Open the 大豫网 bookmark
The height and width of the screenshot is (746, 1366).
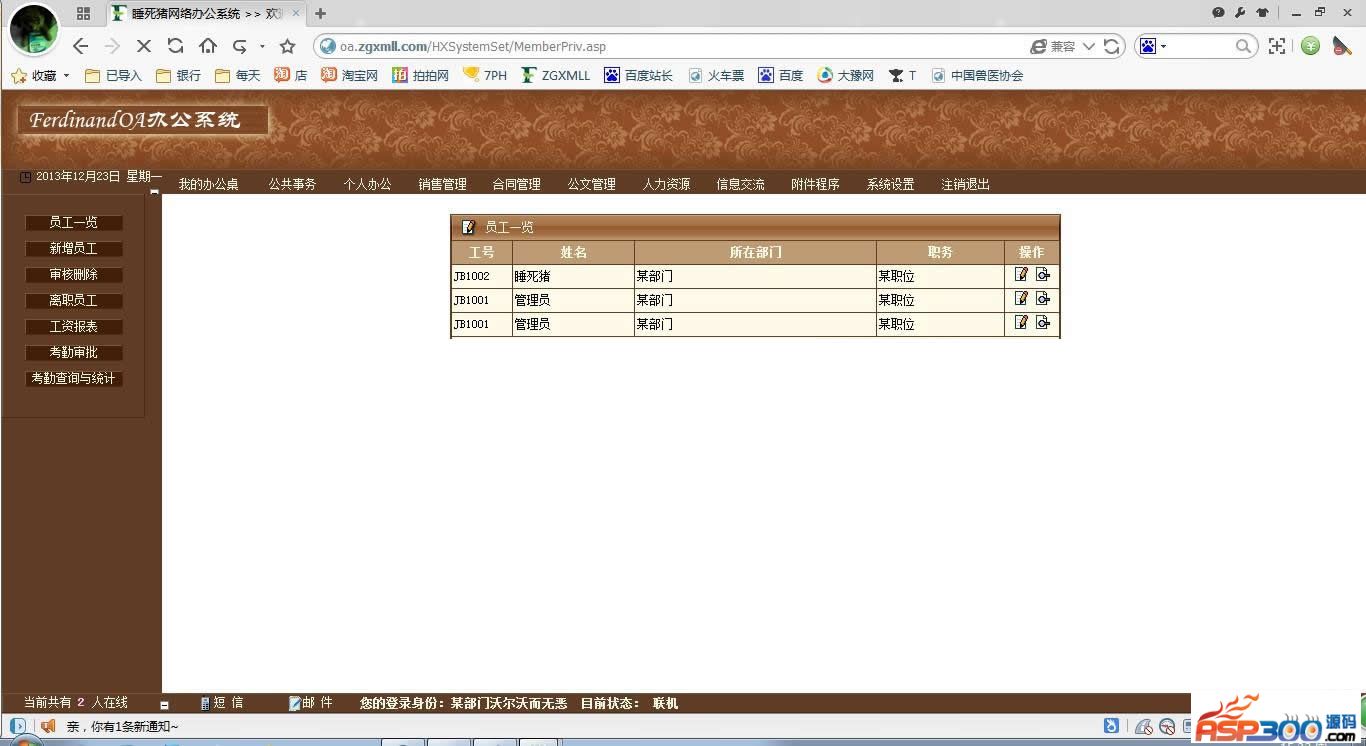click(845, 75)
